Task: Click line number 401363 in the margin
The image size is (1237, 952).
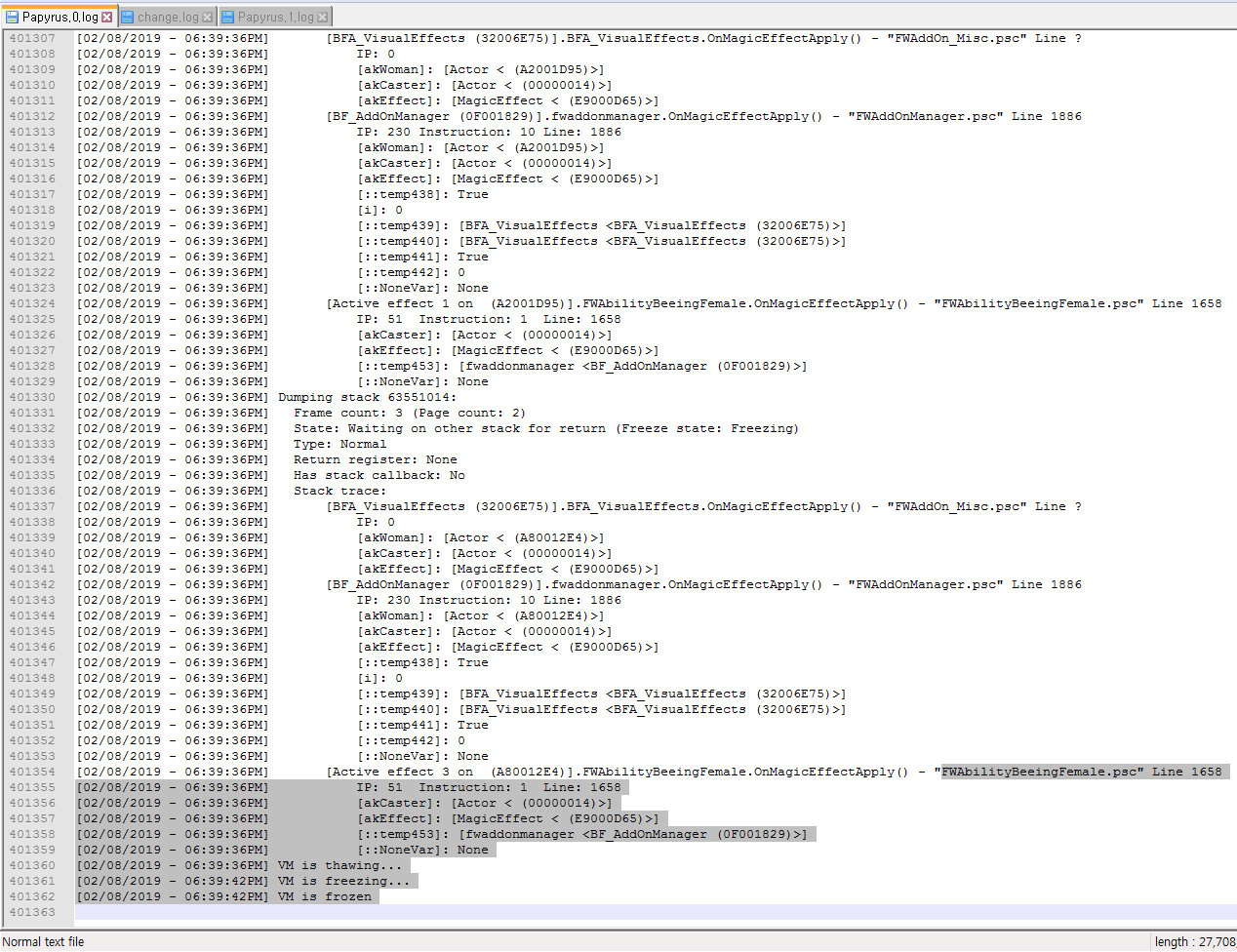Action: pos(33,912)
